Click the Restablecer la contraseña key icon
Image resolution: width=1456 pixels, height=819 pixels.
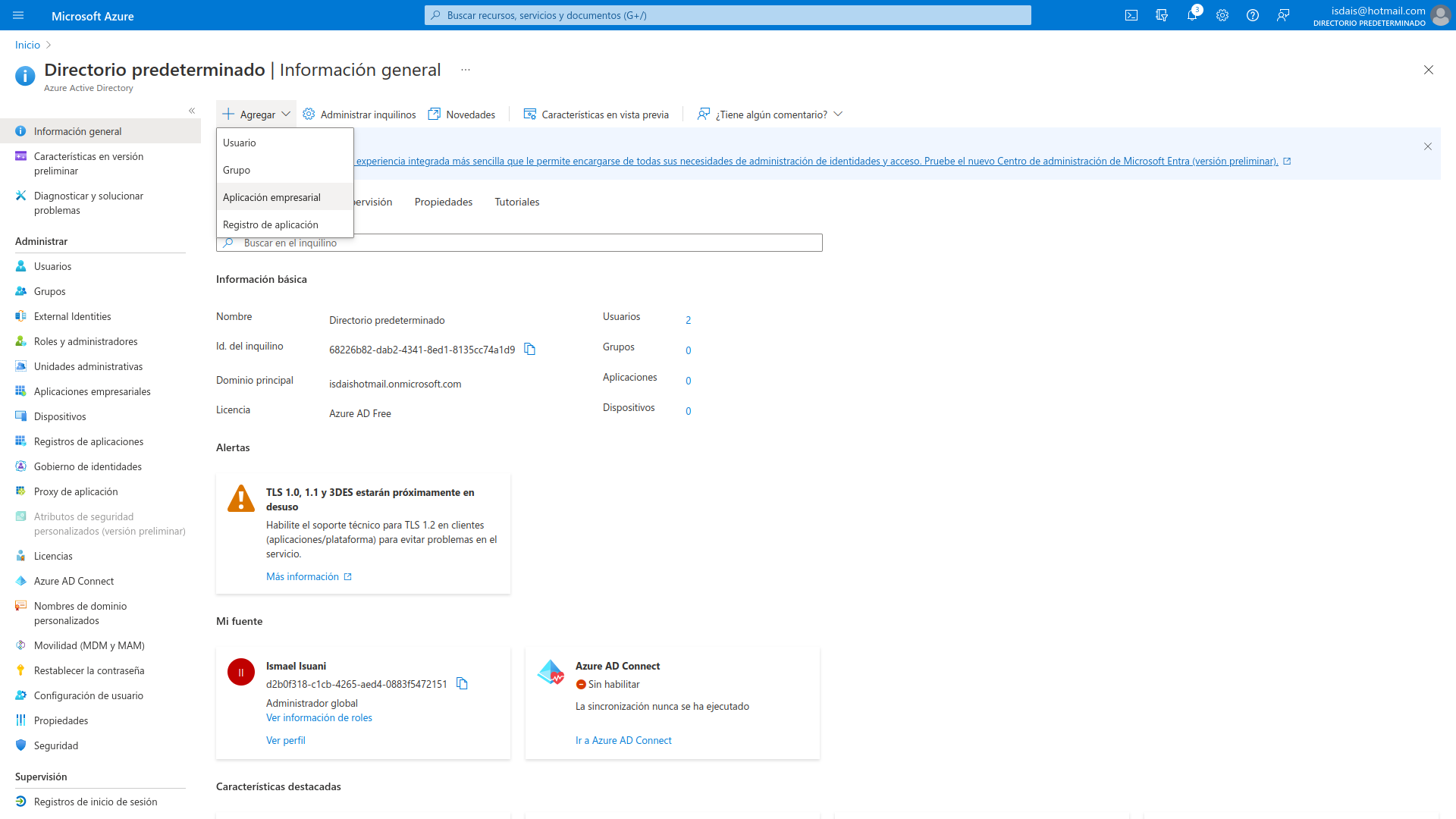tap(21, 670)
